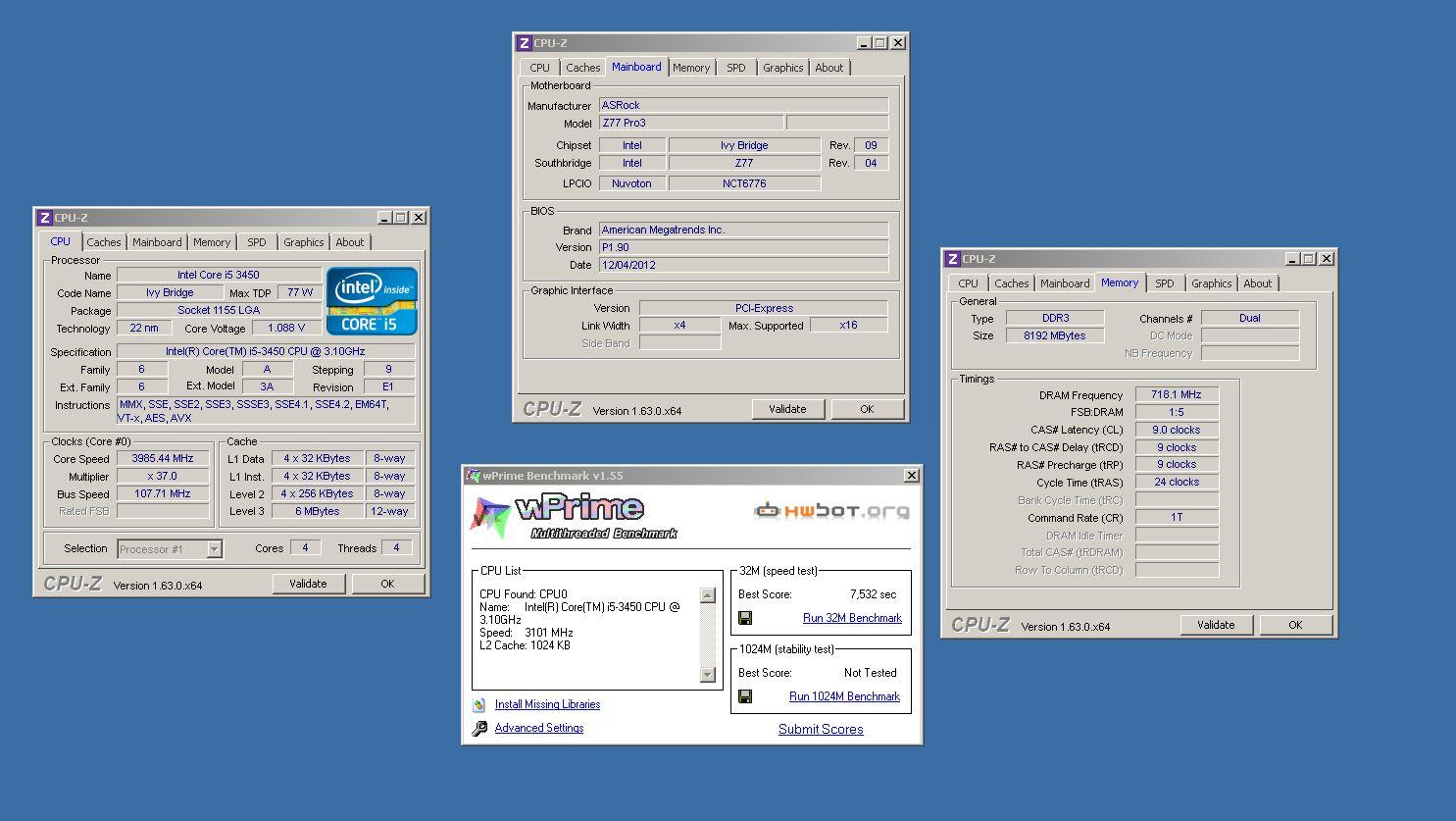Image resolution: width=1456 pixels, height=821 pixels.
Task: Switch to Caches tab in CPU window
Action: coord(103,242)
